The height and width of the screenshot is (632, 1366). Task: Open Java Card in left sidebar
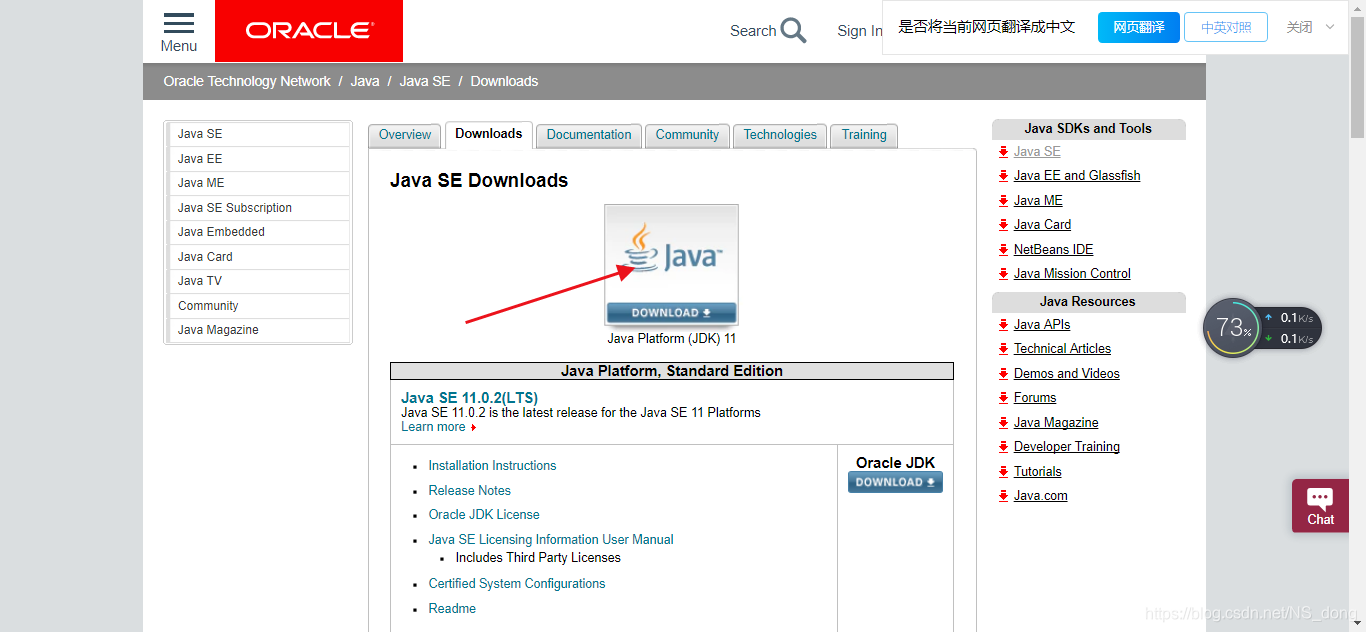pos(259,257)
